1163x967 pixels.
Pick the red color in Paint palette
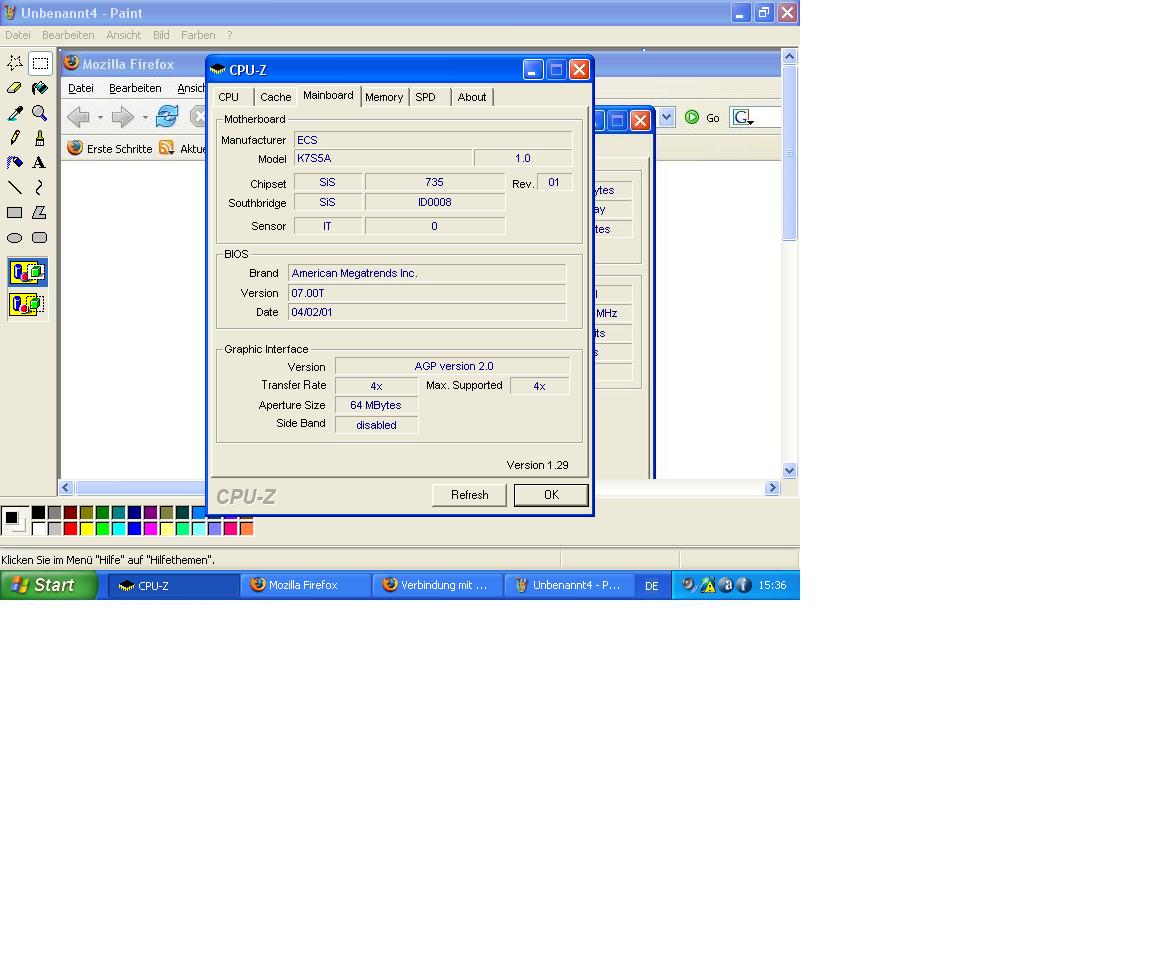coord(70,529)
